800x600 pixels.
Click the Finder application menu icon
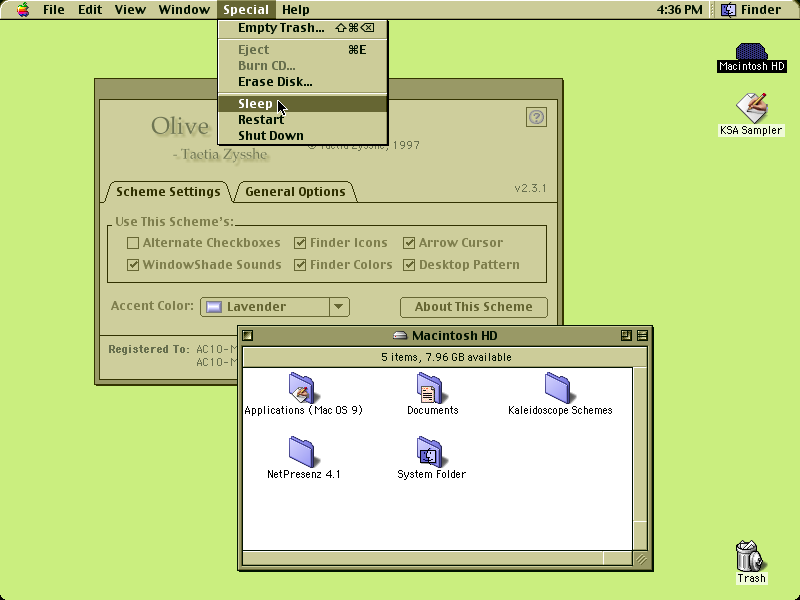728,10
